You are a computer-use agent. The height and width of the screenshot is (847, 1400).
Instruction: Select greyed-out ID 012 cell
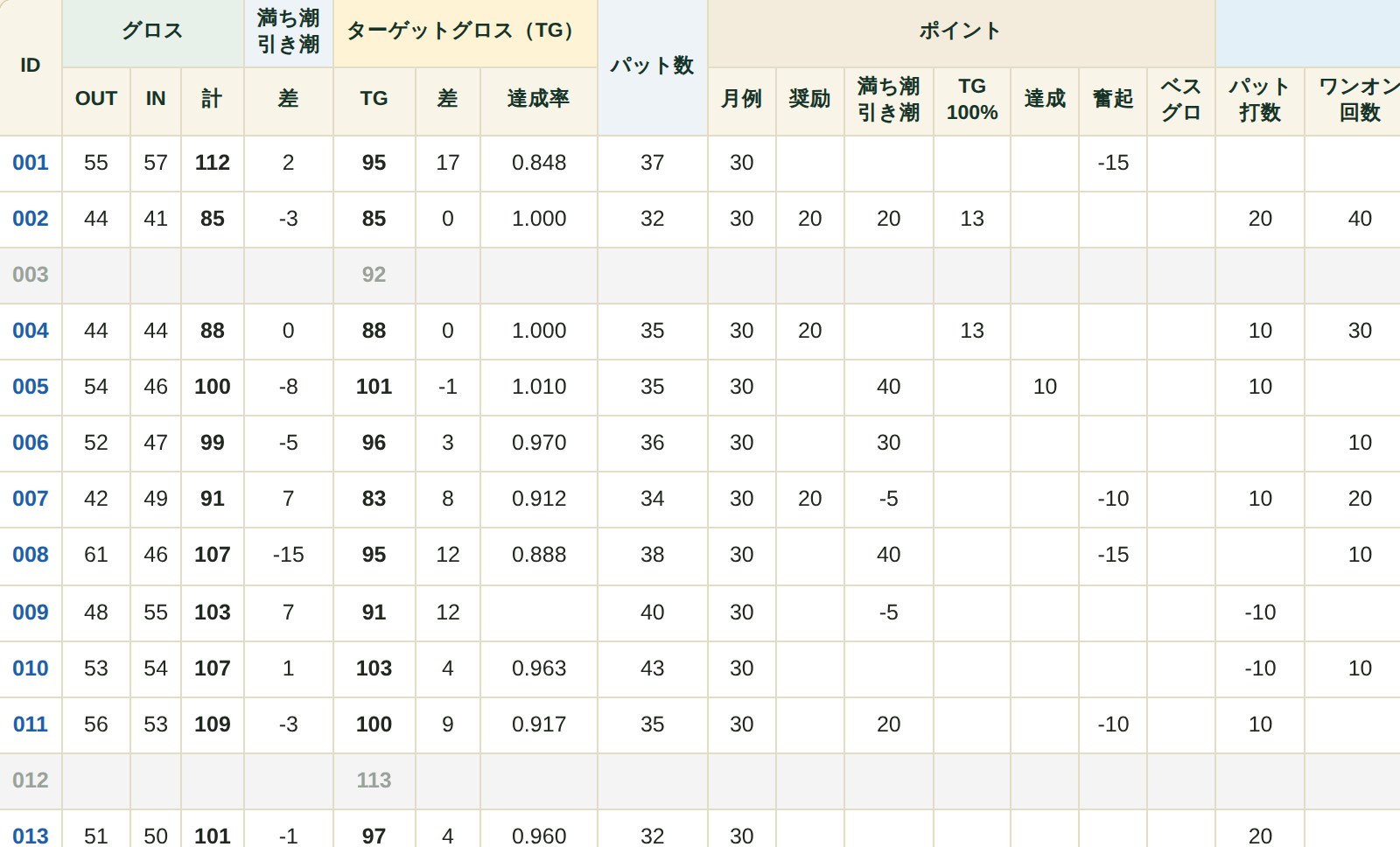click(x=31, y=780)
